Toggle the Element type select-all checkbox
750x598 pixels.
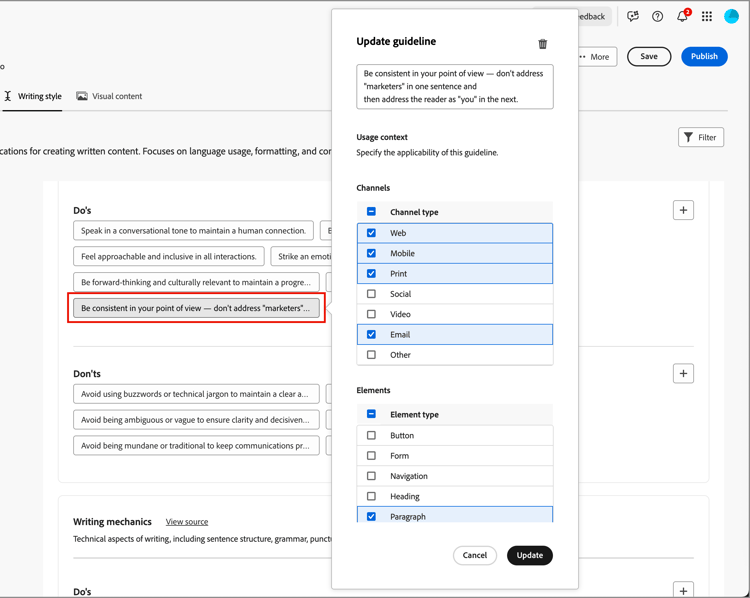pyautogui.click(x=371, y=414)
